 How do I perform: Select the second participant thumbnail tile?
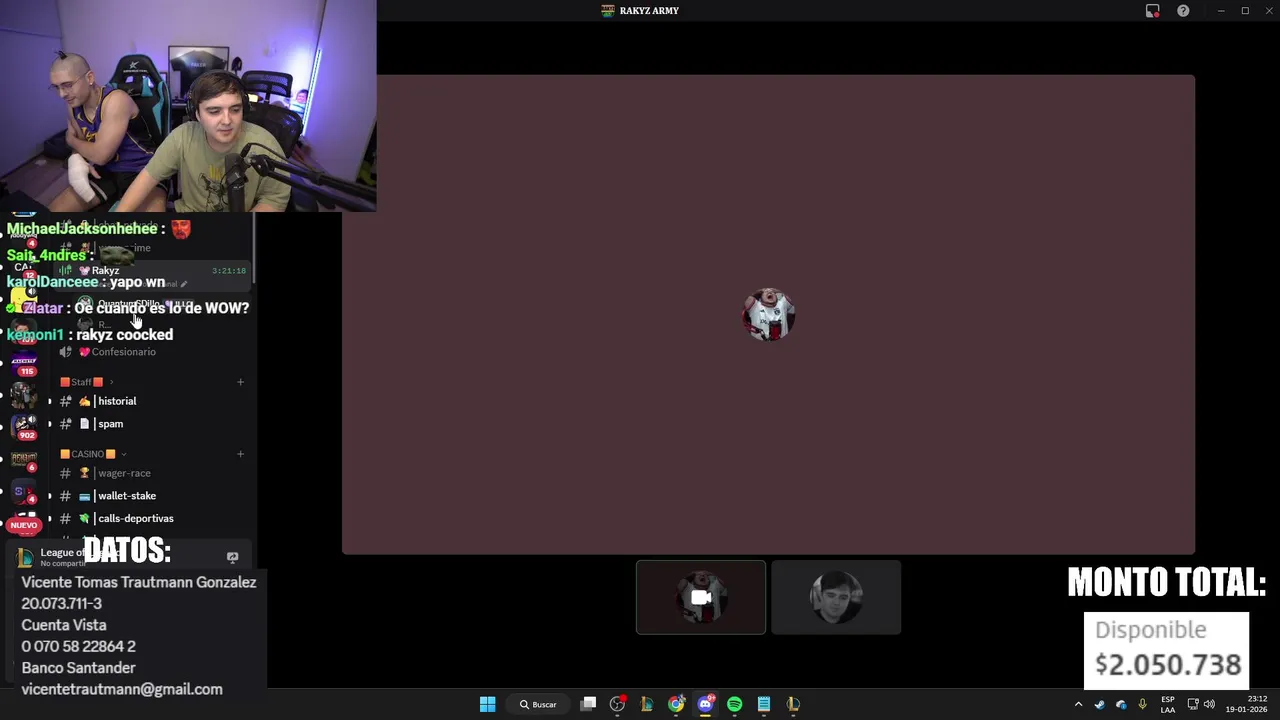[836, 597]
